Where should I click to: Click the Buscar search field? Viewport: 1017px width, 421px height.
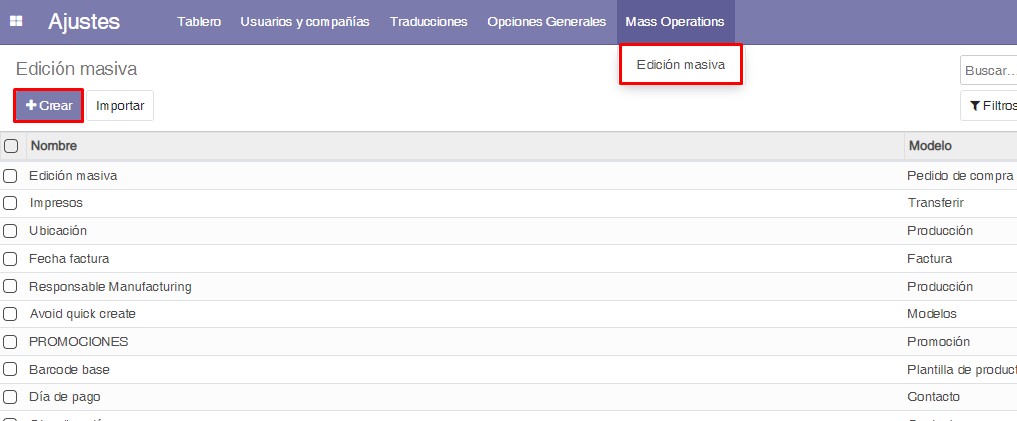[990, 71]
